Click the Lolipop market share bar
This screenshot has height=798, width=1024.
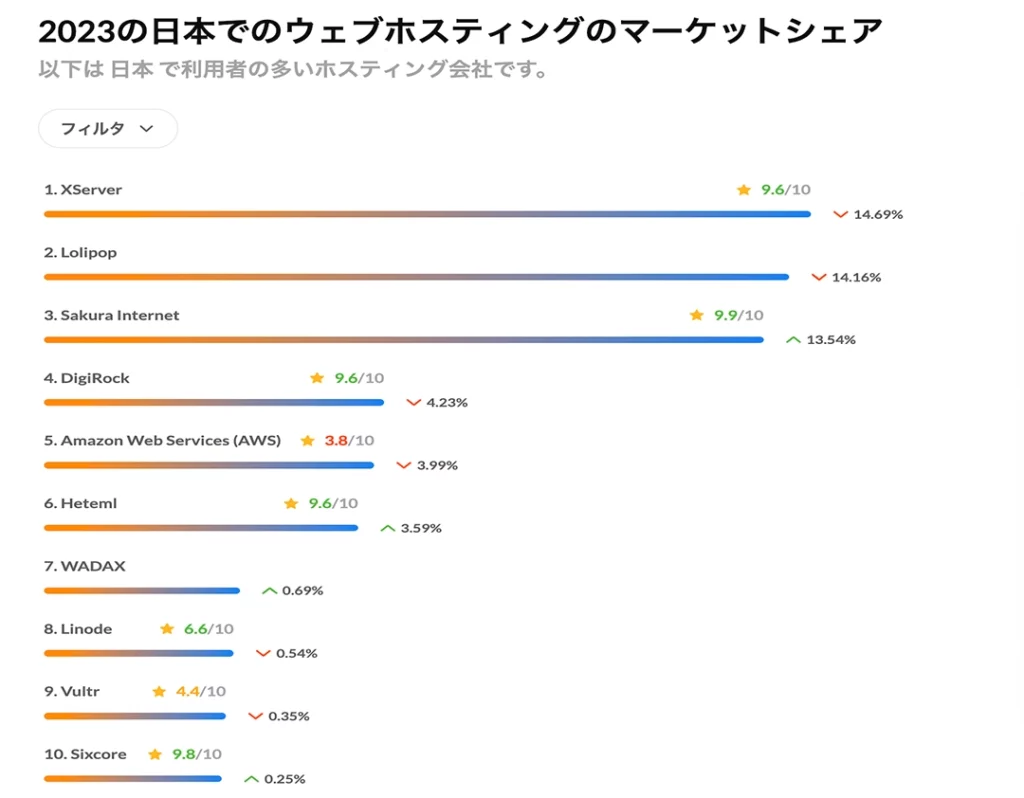click(416, 277)
